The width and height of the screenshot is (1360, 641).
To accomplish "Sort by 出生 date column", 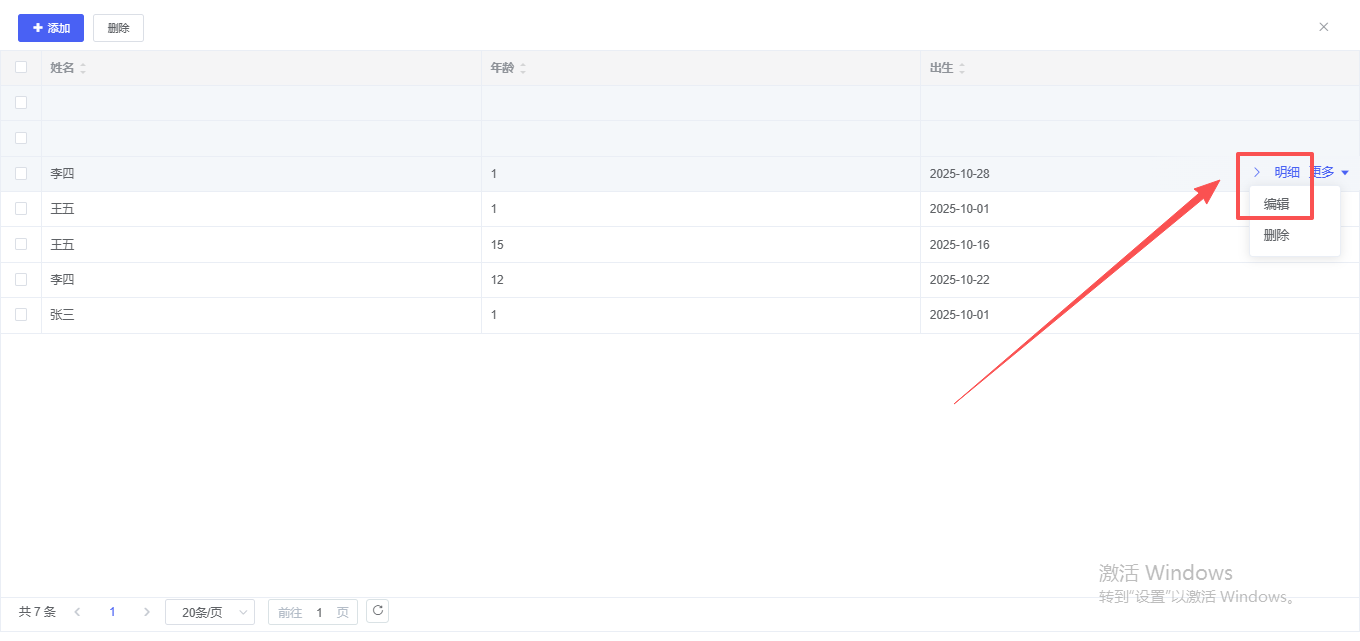I will click(962, 68).
